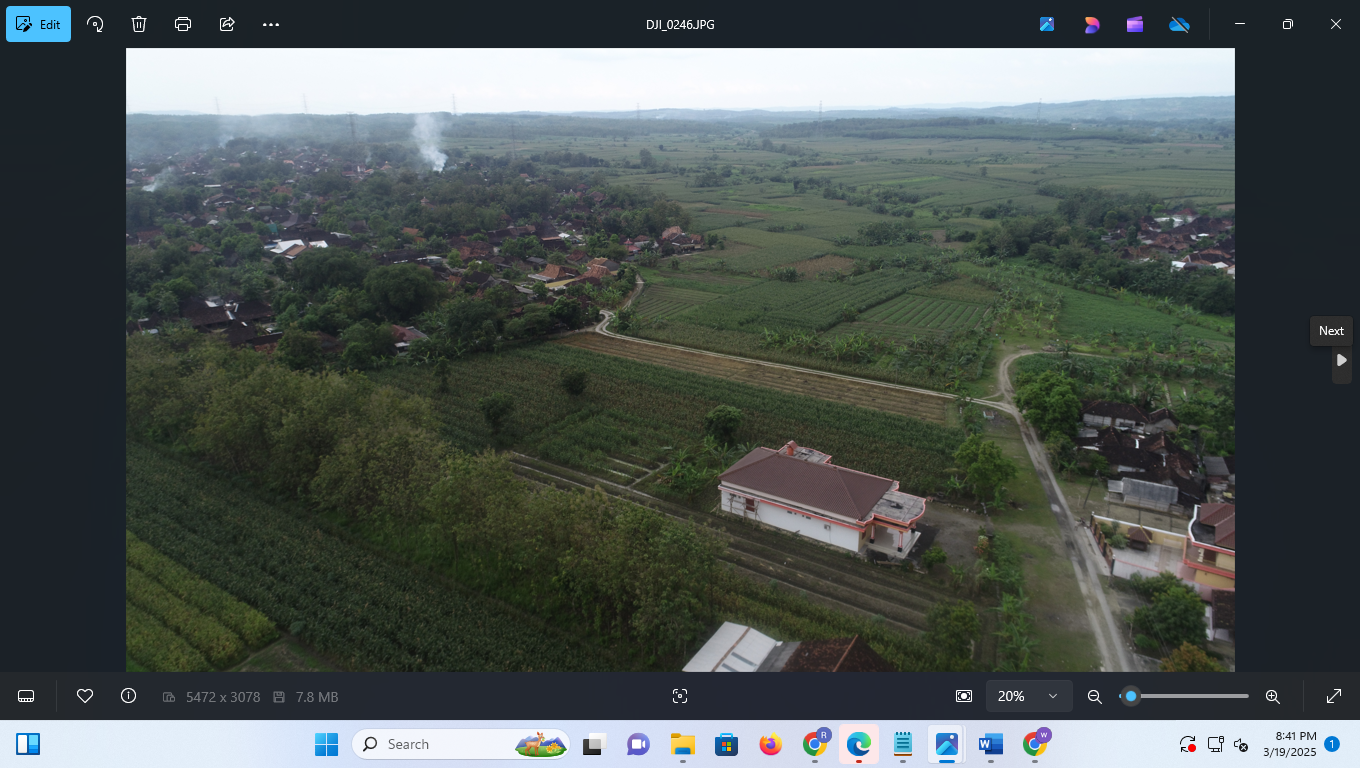Go to the Next photo arrow
This screenshot has width=1360, height=768.
(1342, 360)
